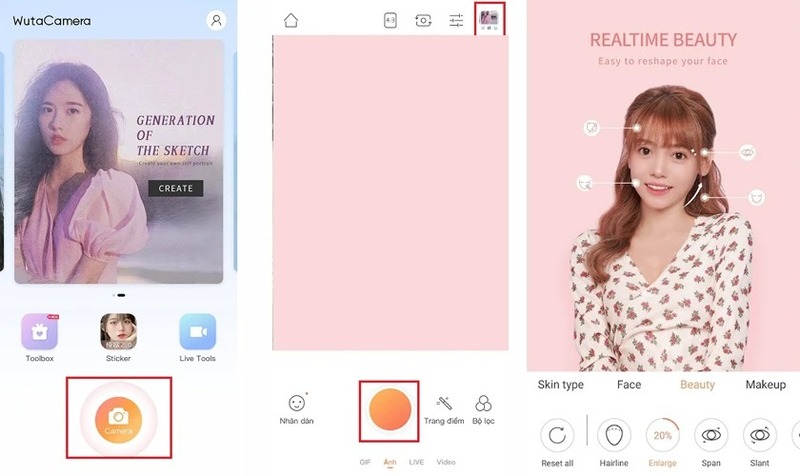
Task: Open Trang điểm makeup wand
Action: click(444, 410)
